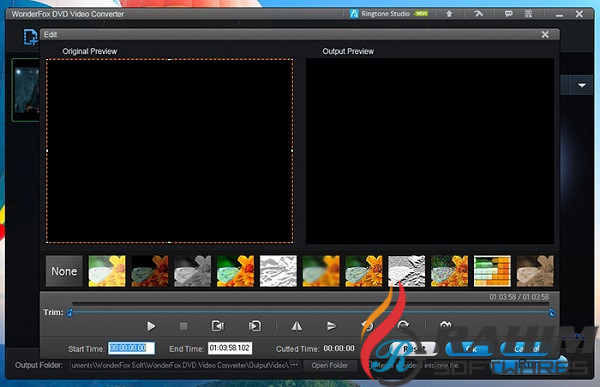The image size is (600, 387).
Task: Click the Cancel button
Action: point(526,349)
